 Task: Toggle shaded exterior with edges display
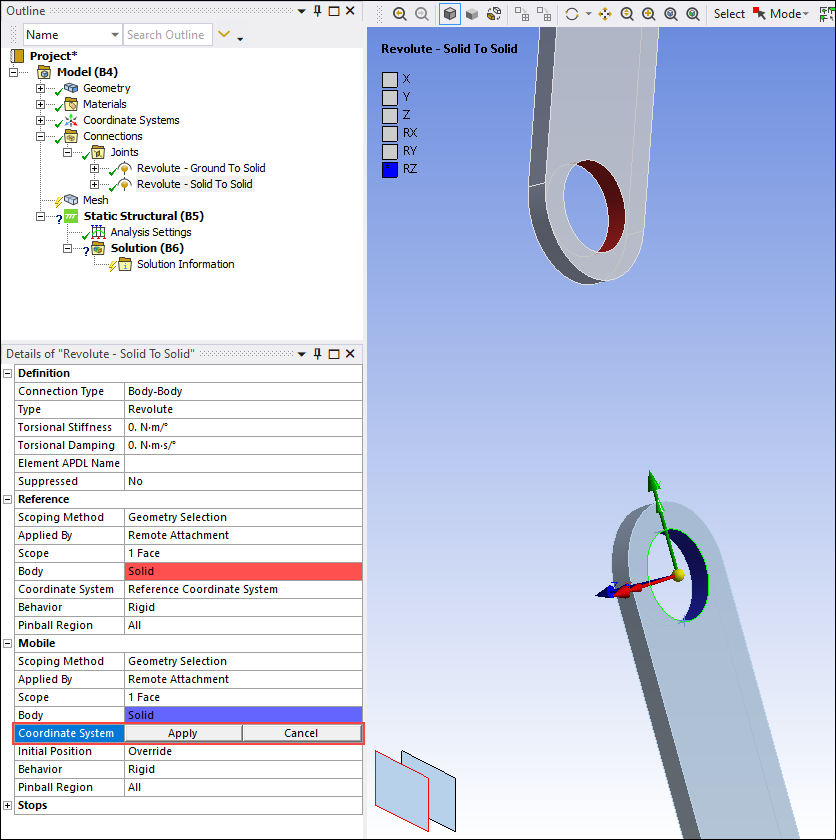[450, 14]
